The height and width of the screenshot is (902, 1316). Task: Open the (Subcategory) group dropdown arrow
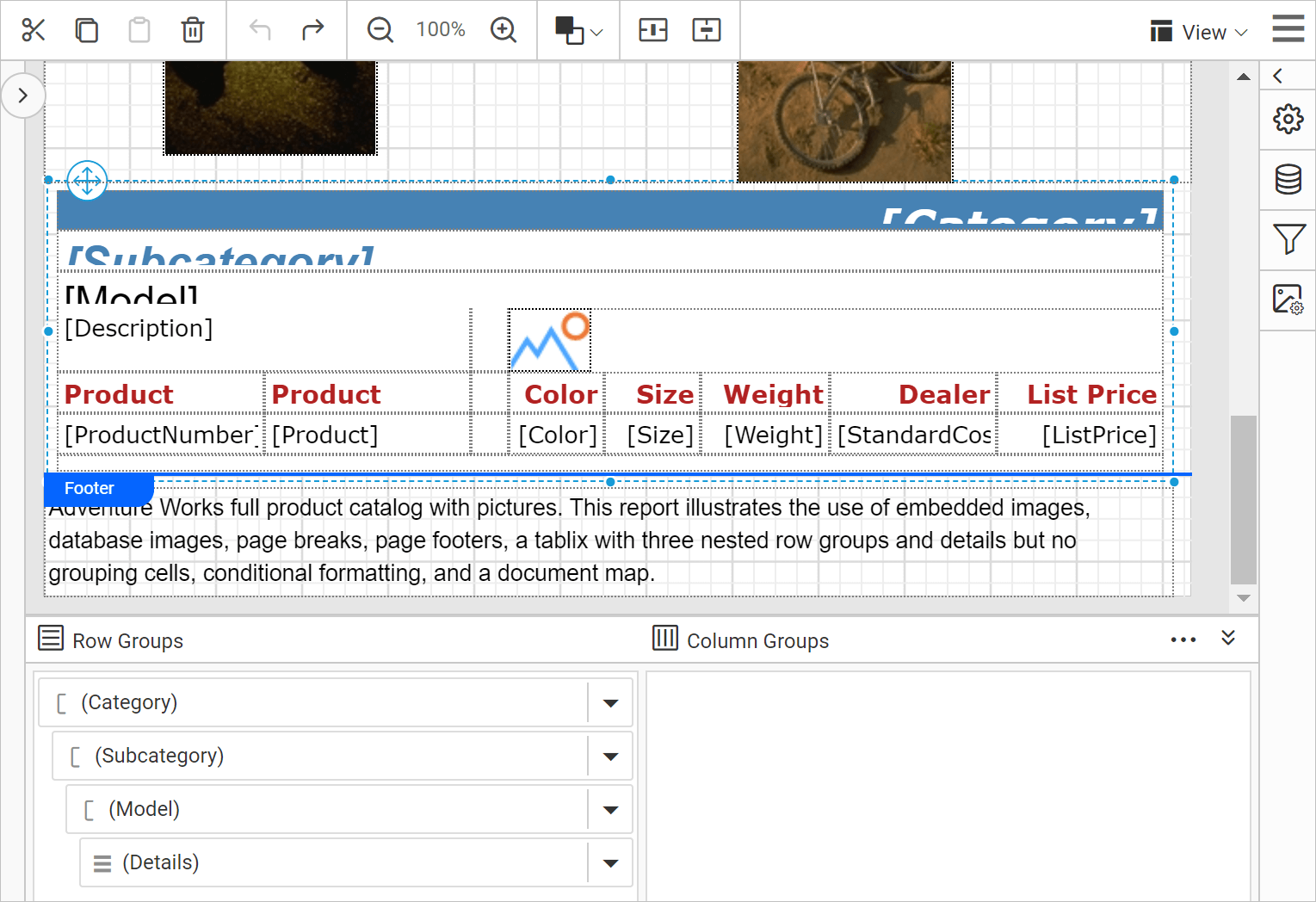tap(611, 757)
